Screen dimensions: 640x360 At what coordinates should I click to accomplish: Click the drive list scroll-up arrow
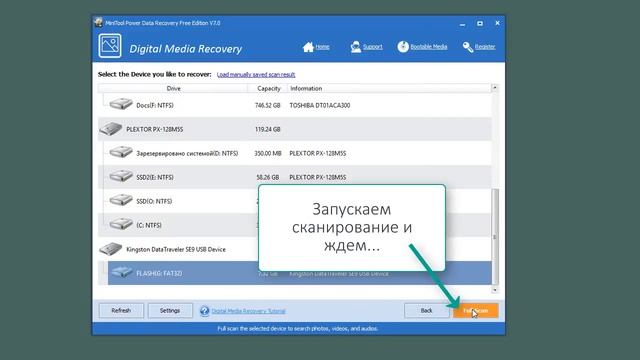(x=495, y=88)
